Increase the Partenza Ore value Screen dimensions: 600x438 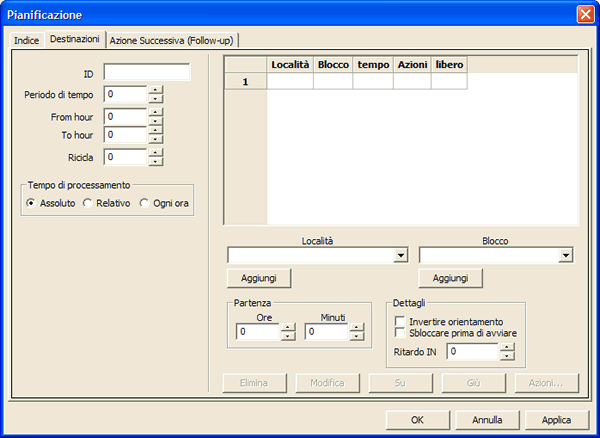pos(288,327)
